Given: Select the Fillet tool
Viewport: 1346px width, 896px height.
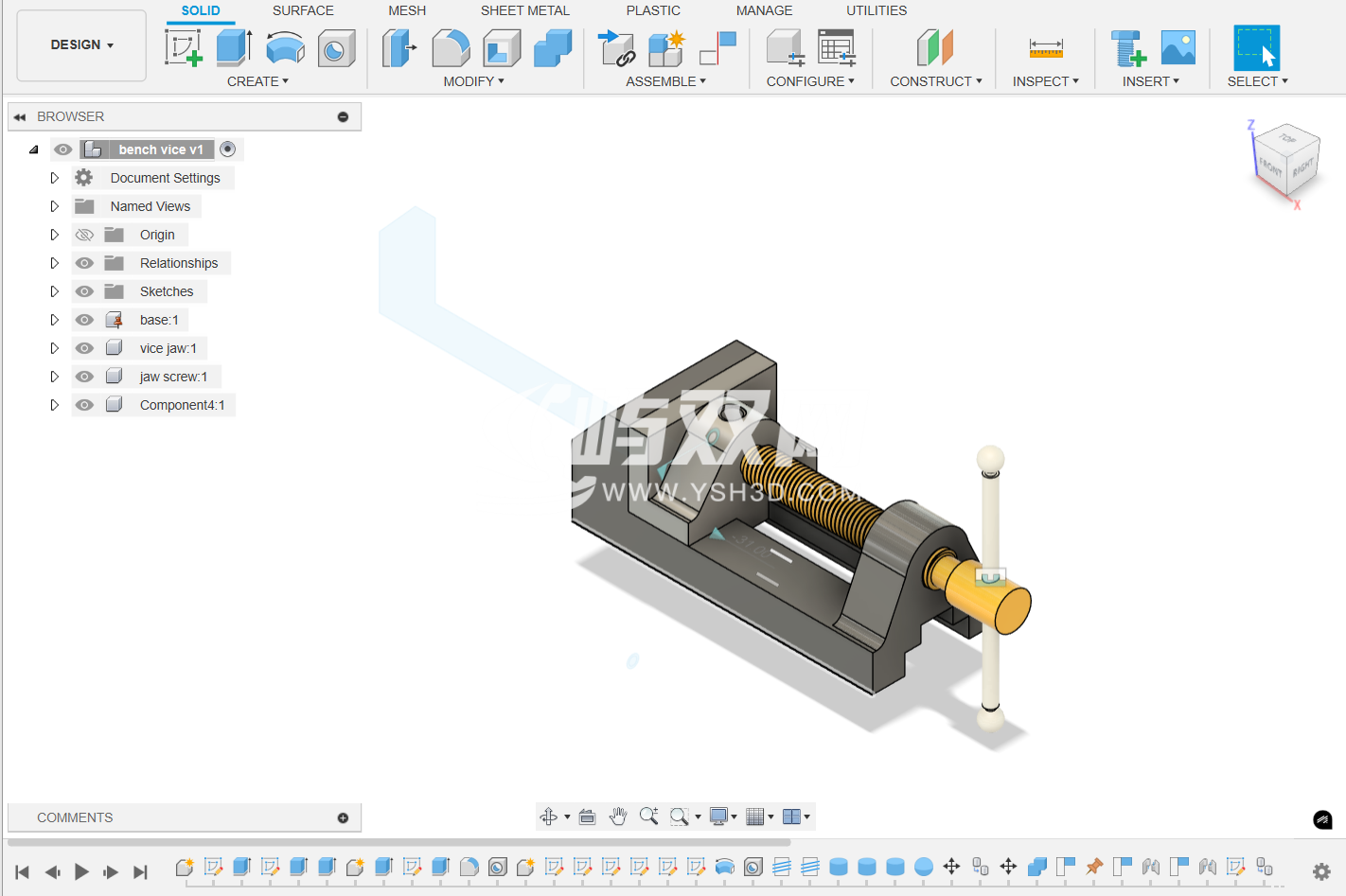Looking at the screenshot, I should (451, 47).
